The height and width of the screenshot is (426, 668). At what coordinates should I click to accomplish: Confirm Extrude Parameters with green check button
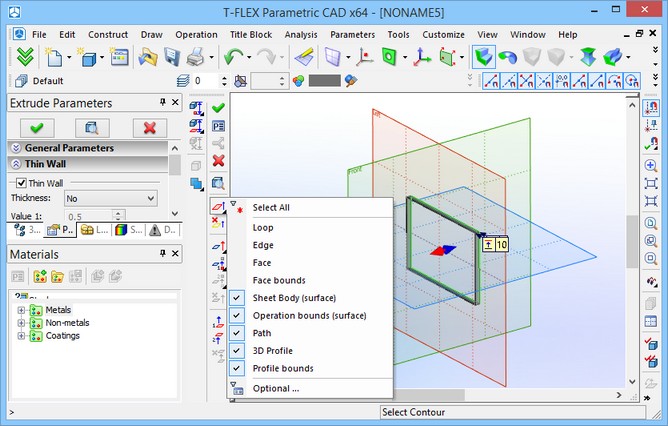[37, 128]
